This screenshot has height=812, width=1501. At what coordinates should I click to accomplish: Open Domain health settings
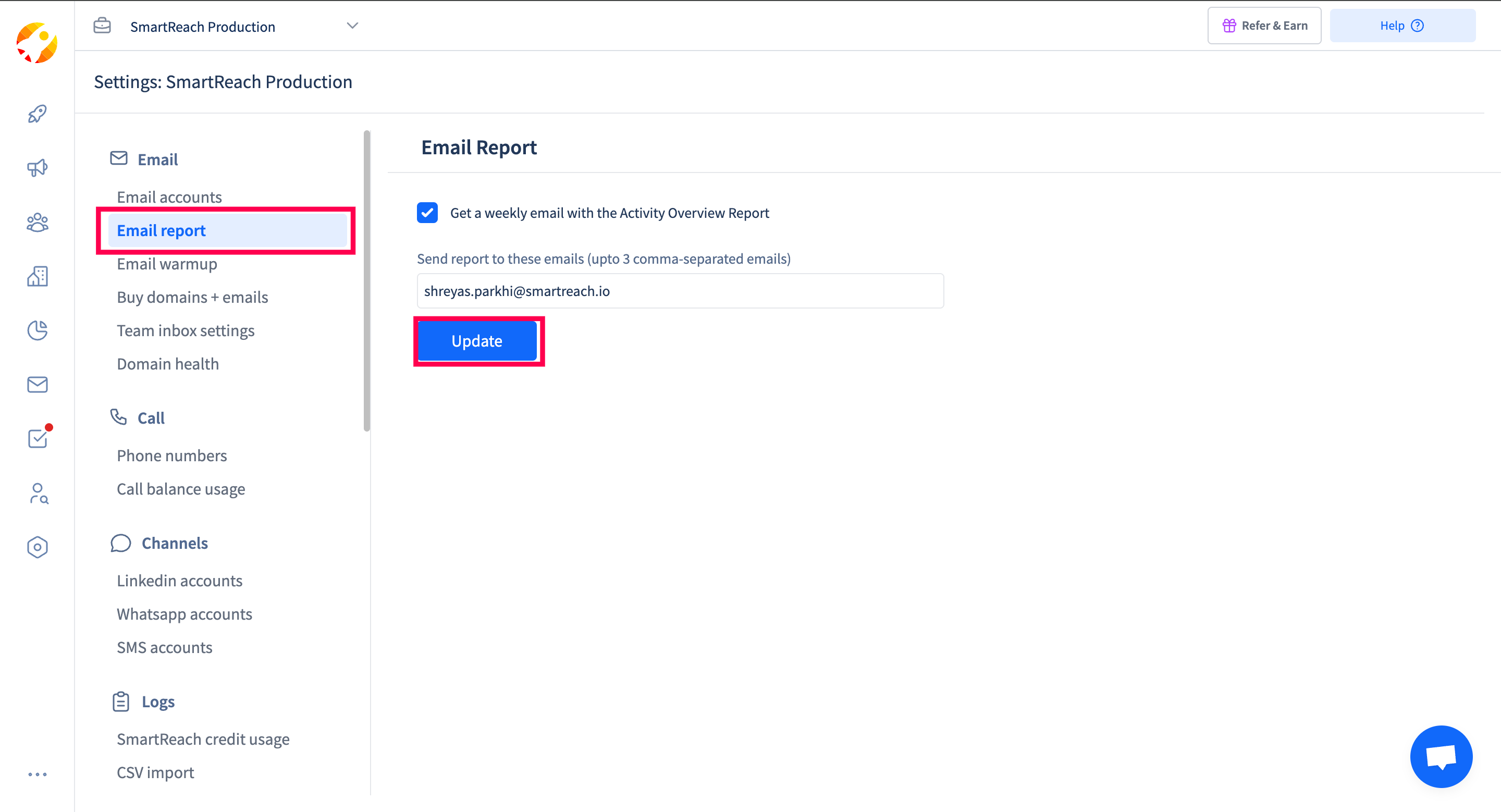coord(168,363)
